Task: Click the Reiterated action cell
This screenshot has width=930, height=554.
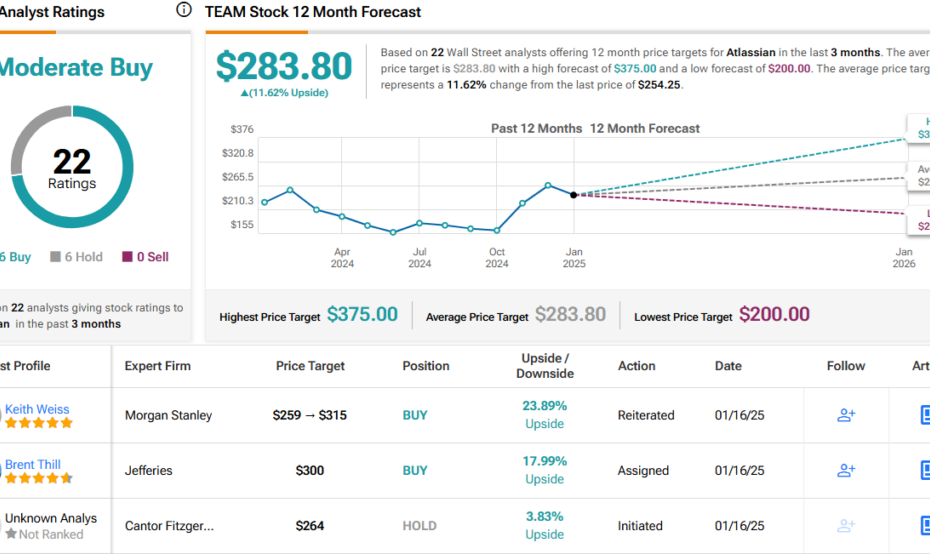Action: (x=646, y=415)
